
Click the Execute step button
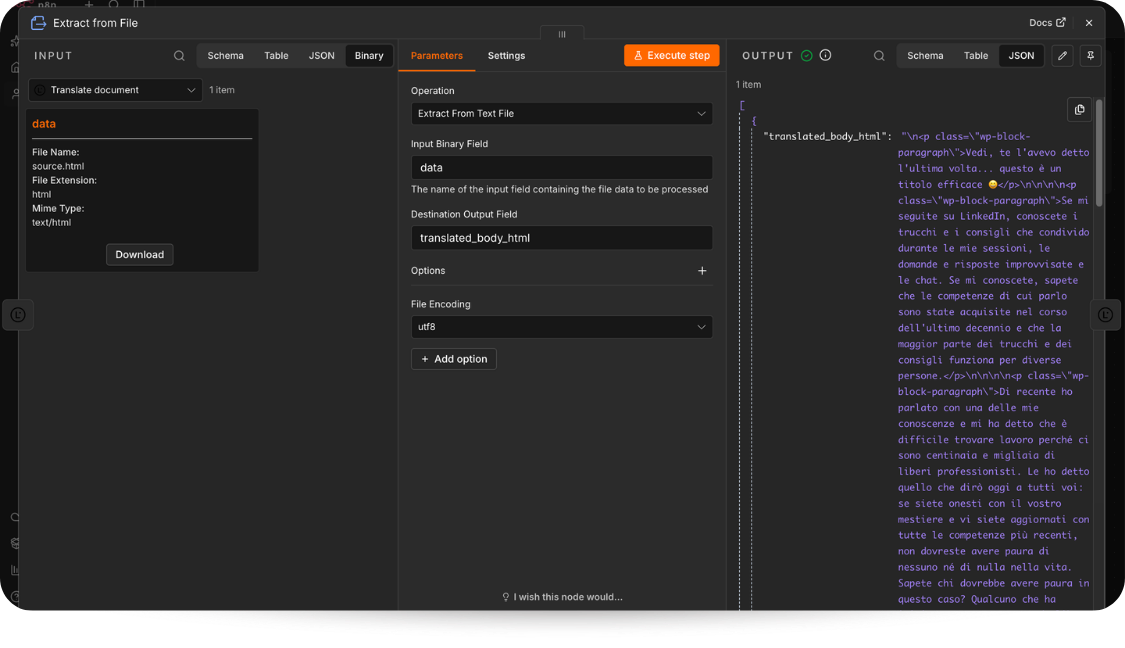[x=672, y=55]
